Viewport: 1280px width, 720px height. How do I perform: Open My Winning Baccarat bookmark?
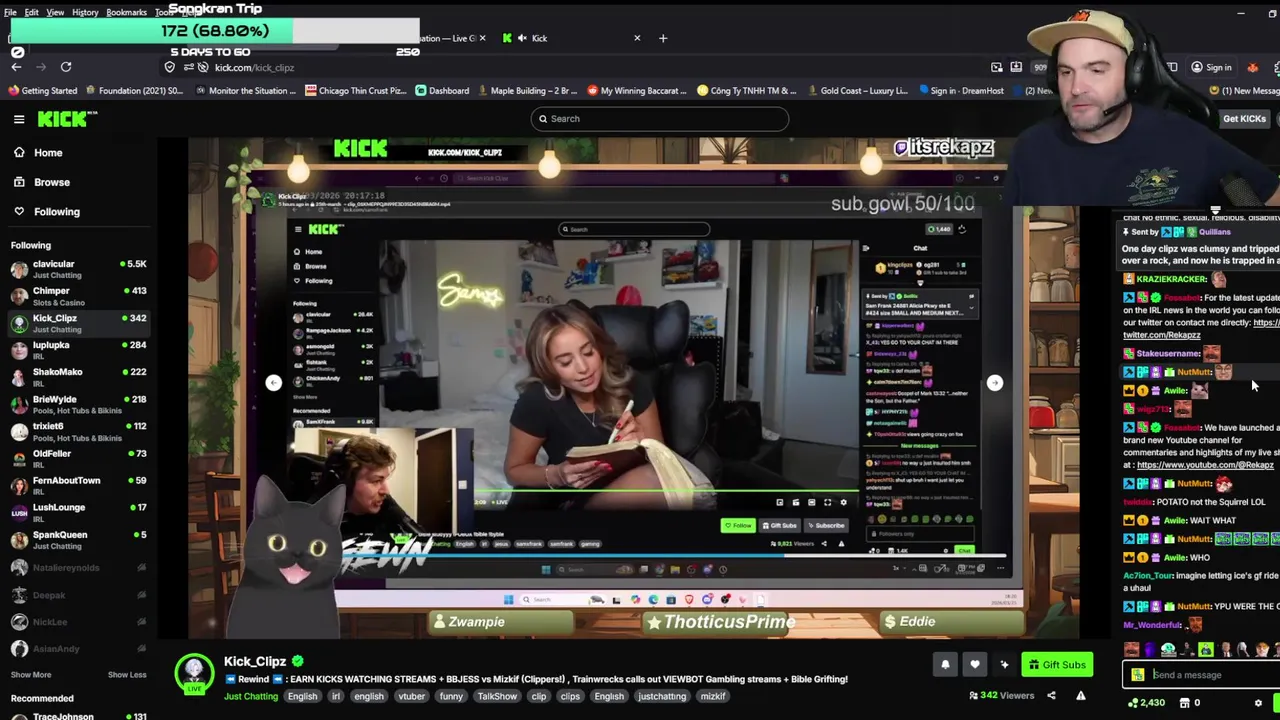pyautogui.click(x=637, y=91)
